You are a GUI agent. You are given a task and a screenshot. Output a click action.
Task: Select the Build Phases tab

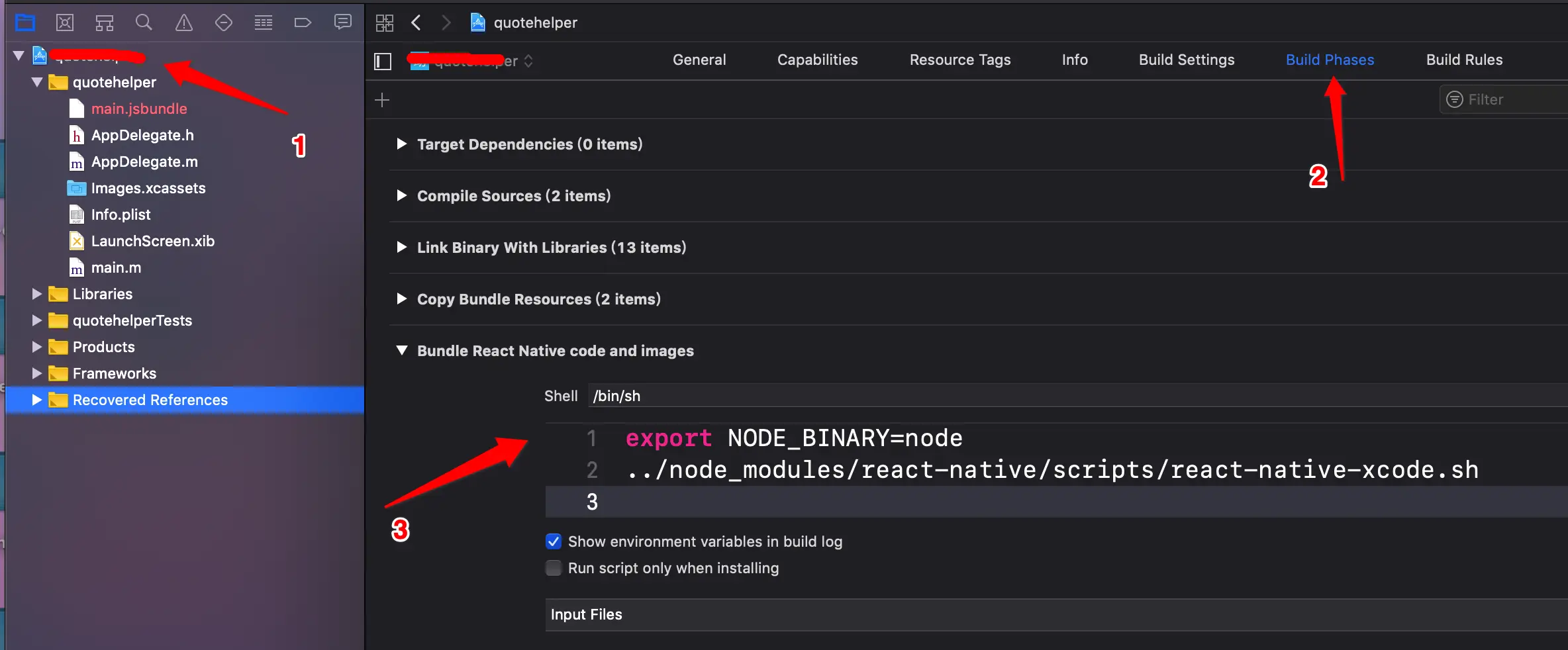1330,60
